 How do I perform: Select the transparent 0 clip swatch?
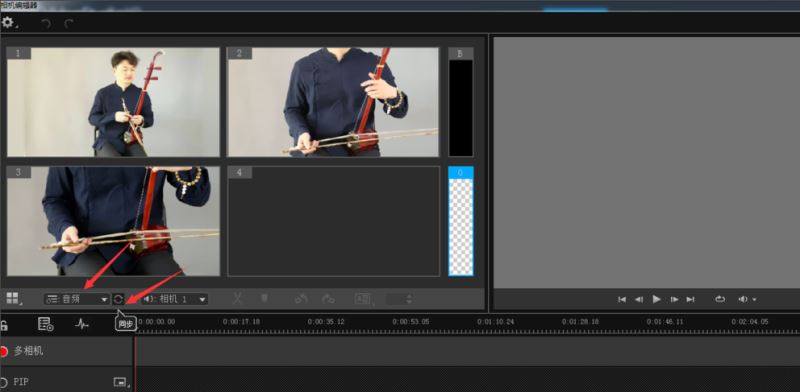(461, 220)
